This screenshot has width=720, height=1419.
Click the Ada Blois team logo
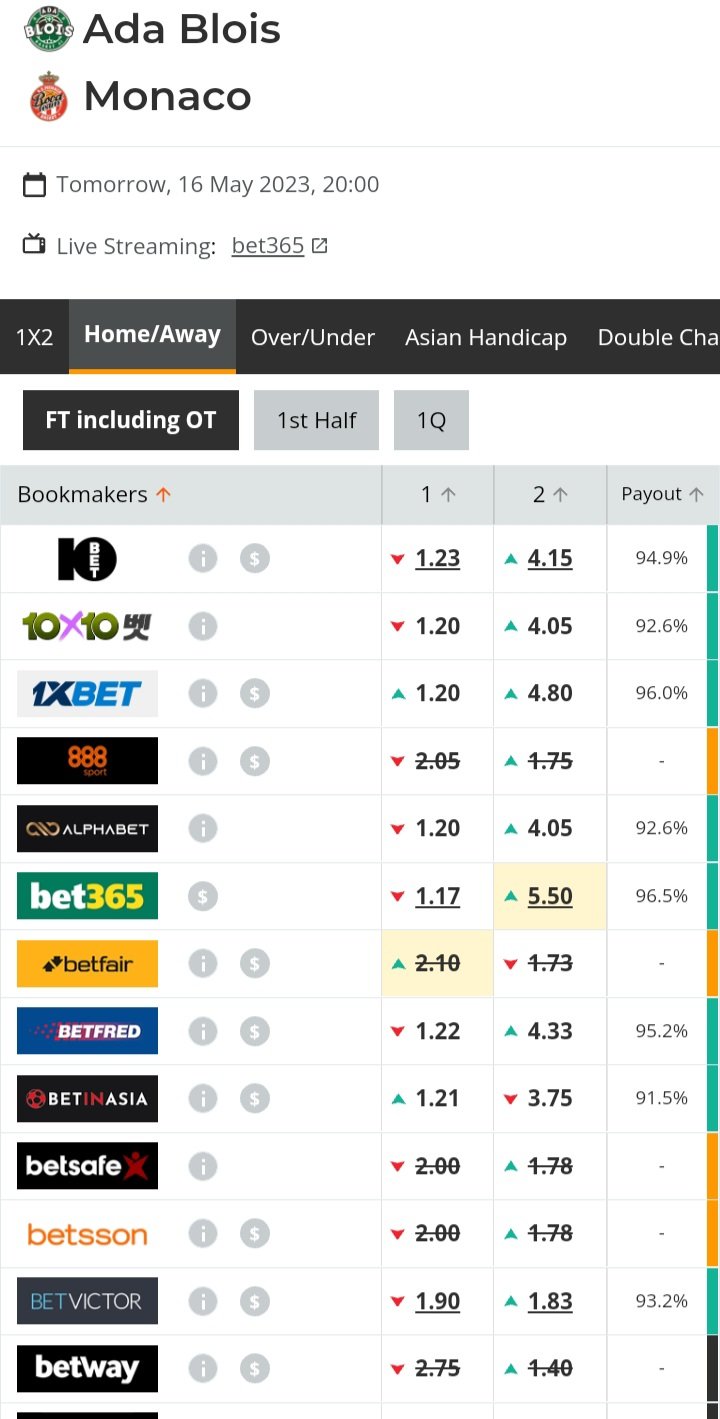point(48,28)
